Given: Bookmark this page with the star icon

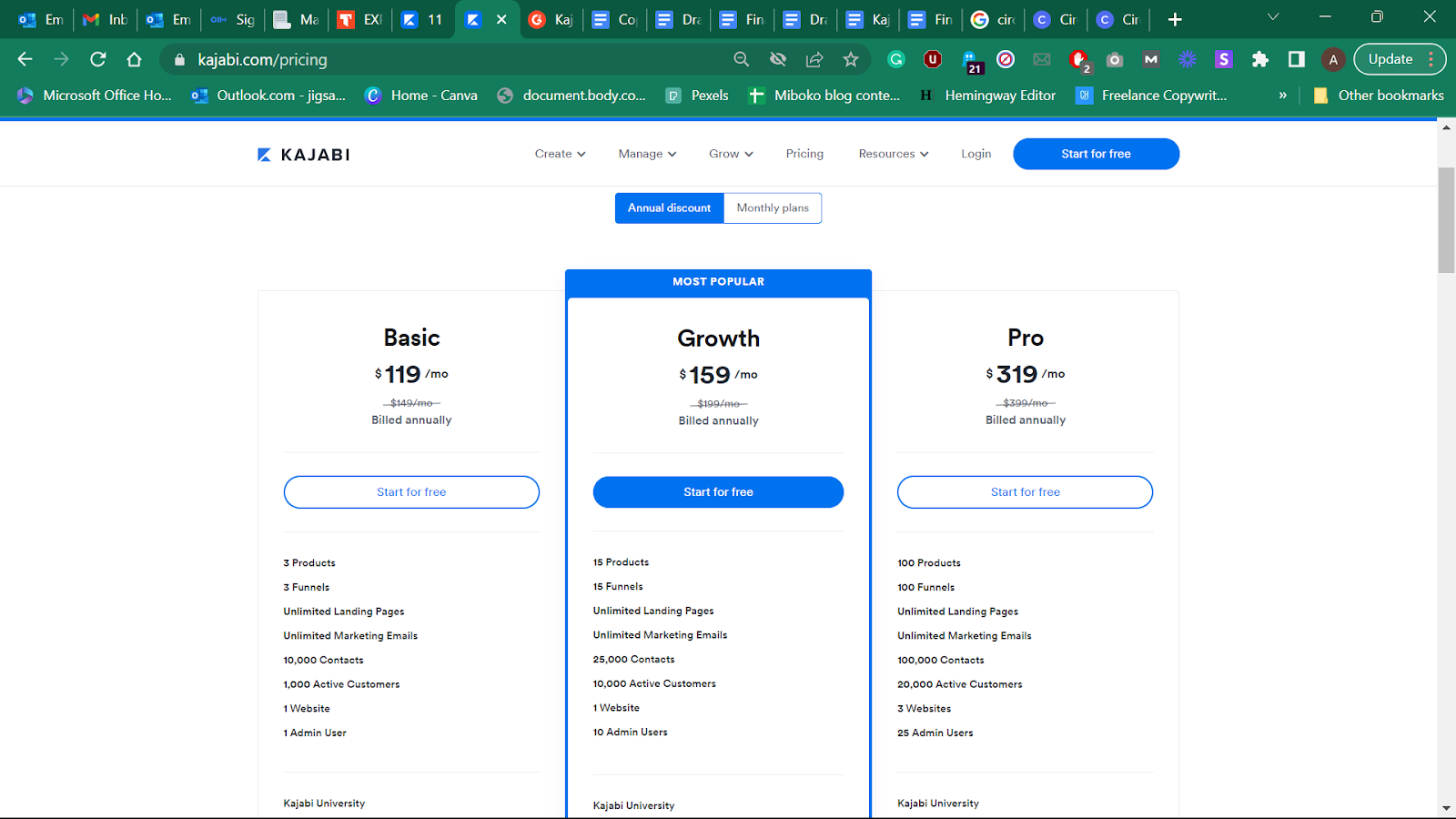Looking at the screenshot, I should click(851, 59).
